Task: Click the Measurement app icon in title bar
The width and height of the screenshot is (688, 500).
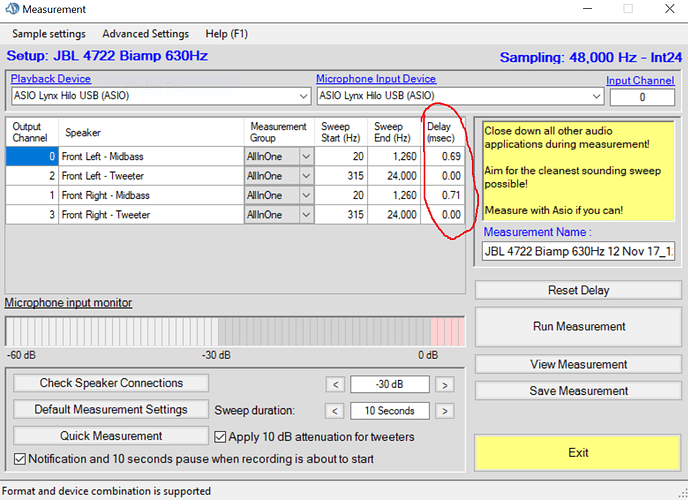Action: pyautogui.click(x=11, y=10)
